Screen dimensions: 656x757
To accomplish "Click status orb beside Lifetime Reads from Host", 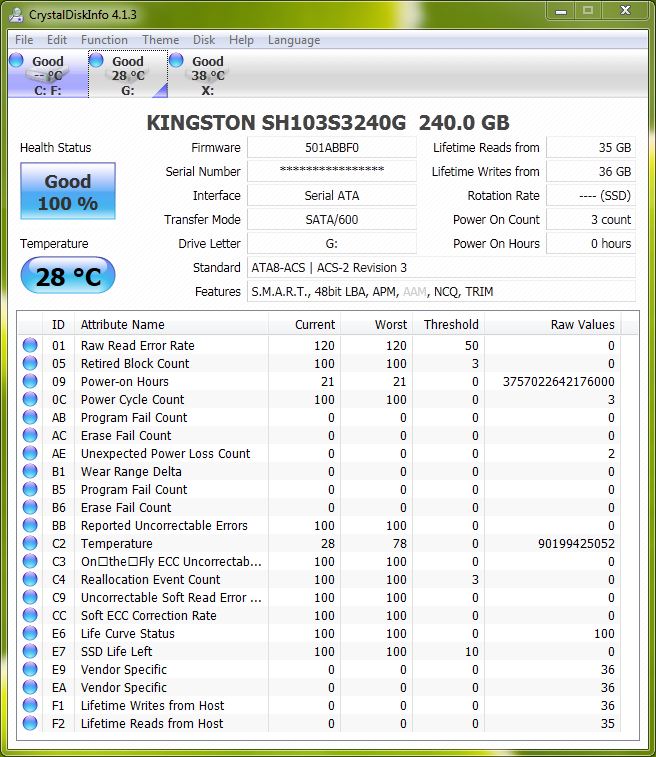I will 30,724.
